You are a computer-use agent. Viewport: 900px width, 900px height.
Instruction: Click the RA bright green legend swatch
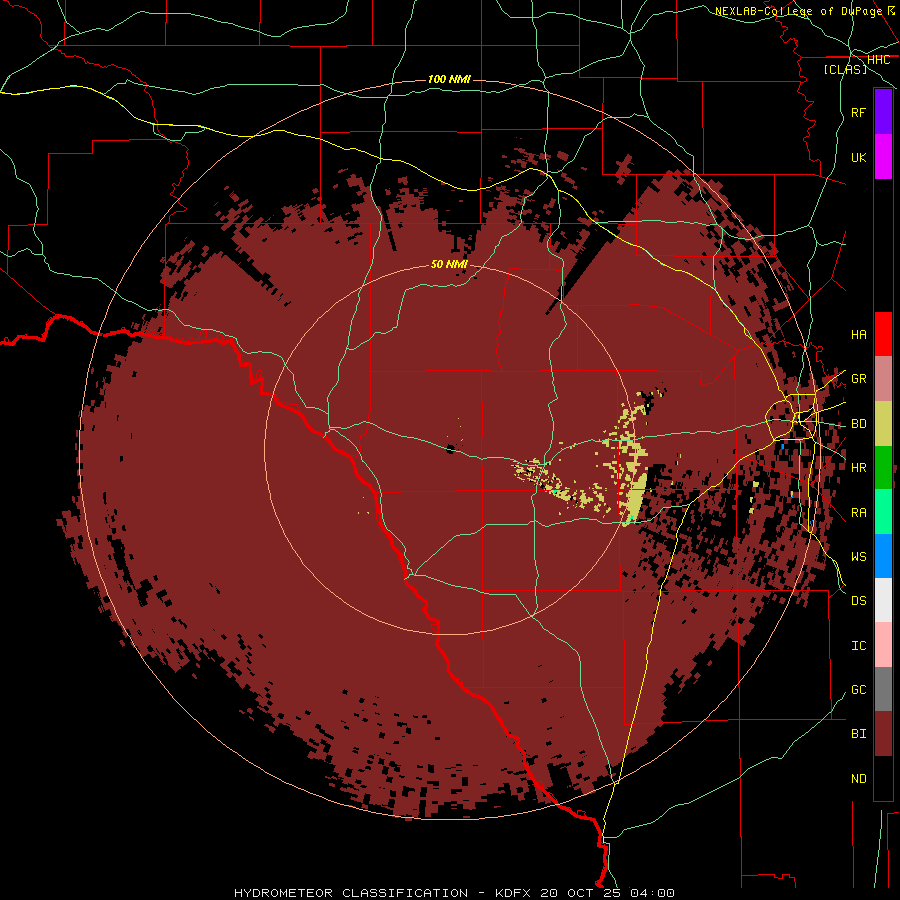(x=883, y=512)
